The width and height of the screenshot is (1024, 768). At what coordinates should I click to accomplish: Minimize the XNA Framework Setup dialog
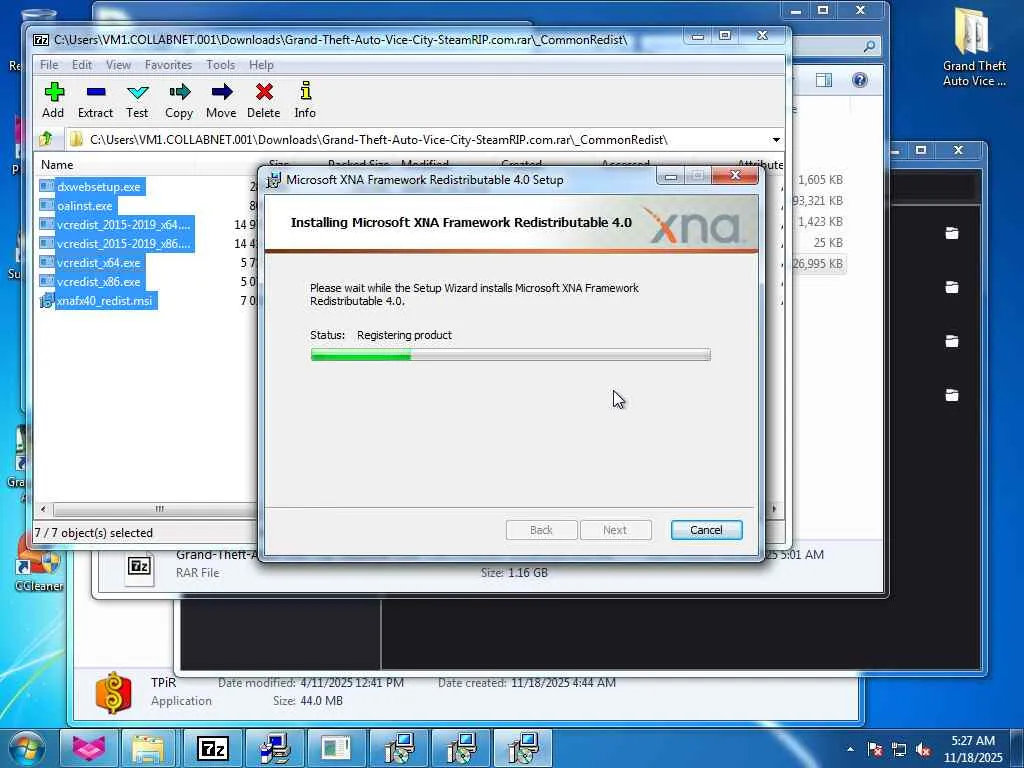[x=671, y=176]
